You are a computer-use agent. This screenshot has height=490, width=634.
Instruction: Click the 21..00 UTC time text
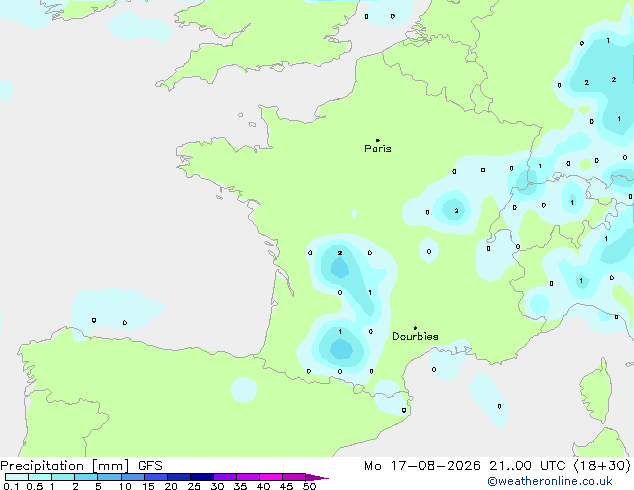click(x=527, y=466)
